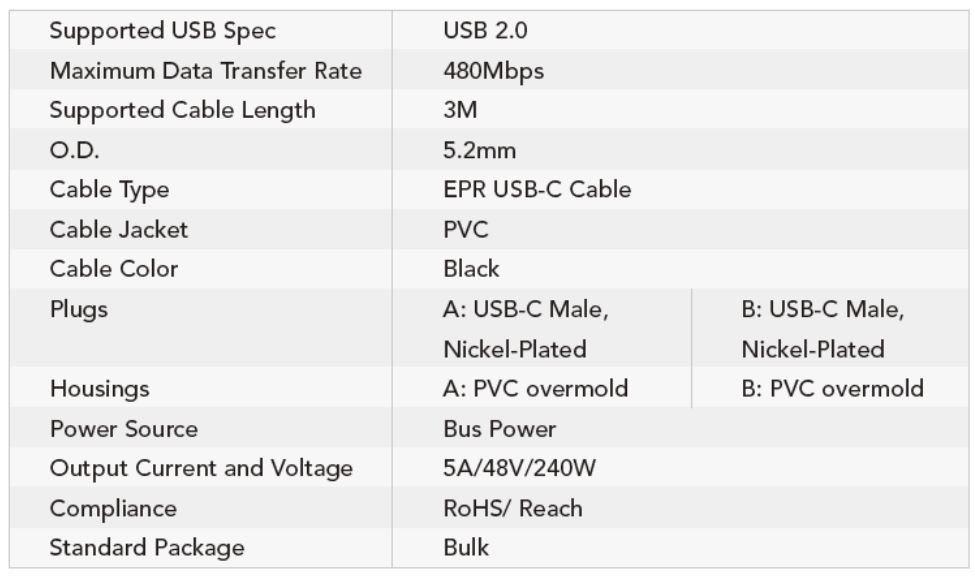Click the 'O.D.' row label

point(76,150)
